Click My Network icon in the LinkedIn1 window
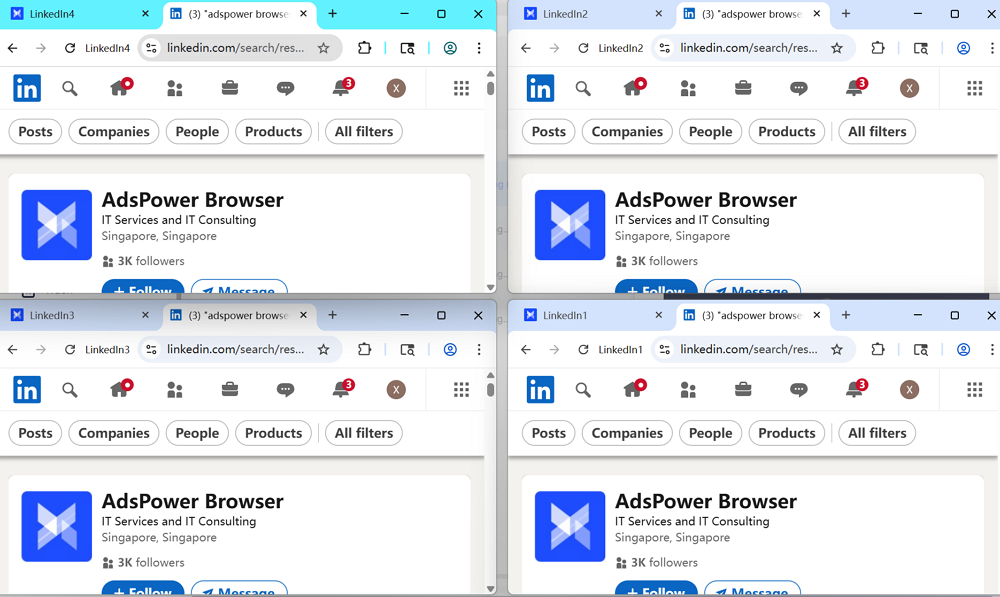The height and width of the screenshot is (597, 1000). tap(688, 389)
